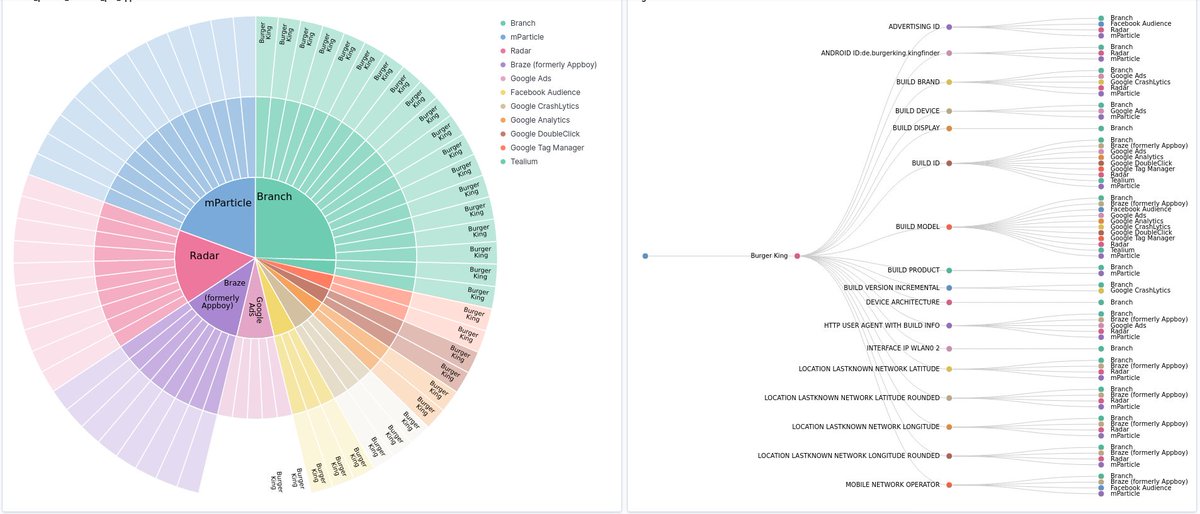
Task: Collapse the BUILD DEVICE tree node
Action: click(x=949, y=111)
